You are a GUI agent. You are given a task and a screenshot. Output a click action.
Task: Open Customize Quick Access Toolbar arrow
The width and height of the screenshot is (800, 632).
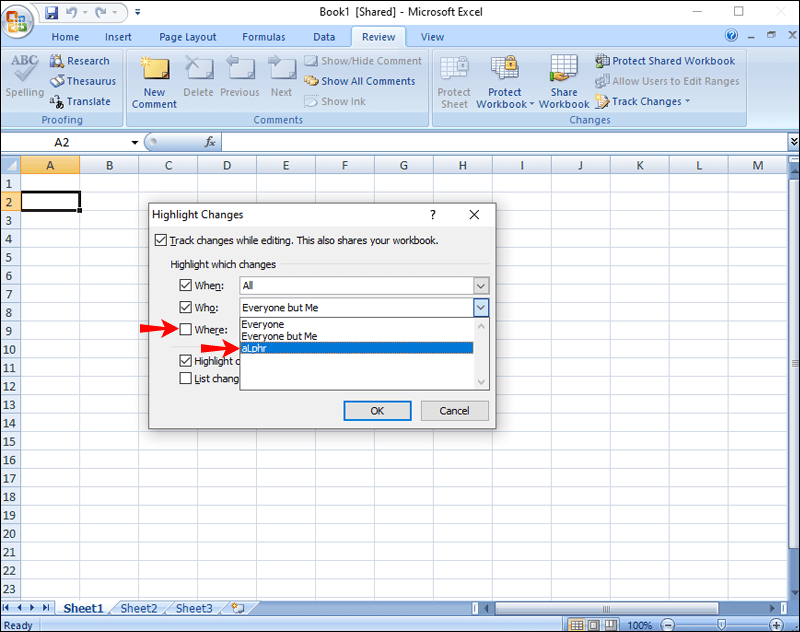(137, 12)
